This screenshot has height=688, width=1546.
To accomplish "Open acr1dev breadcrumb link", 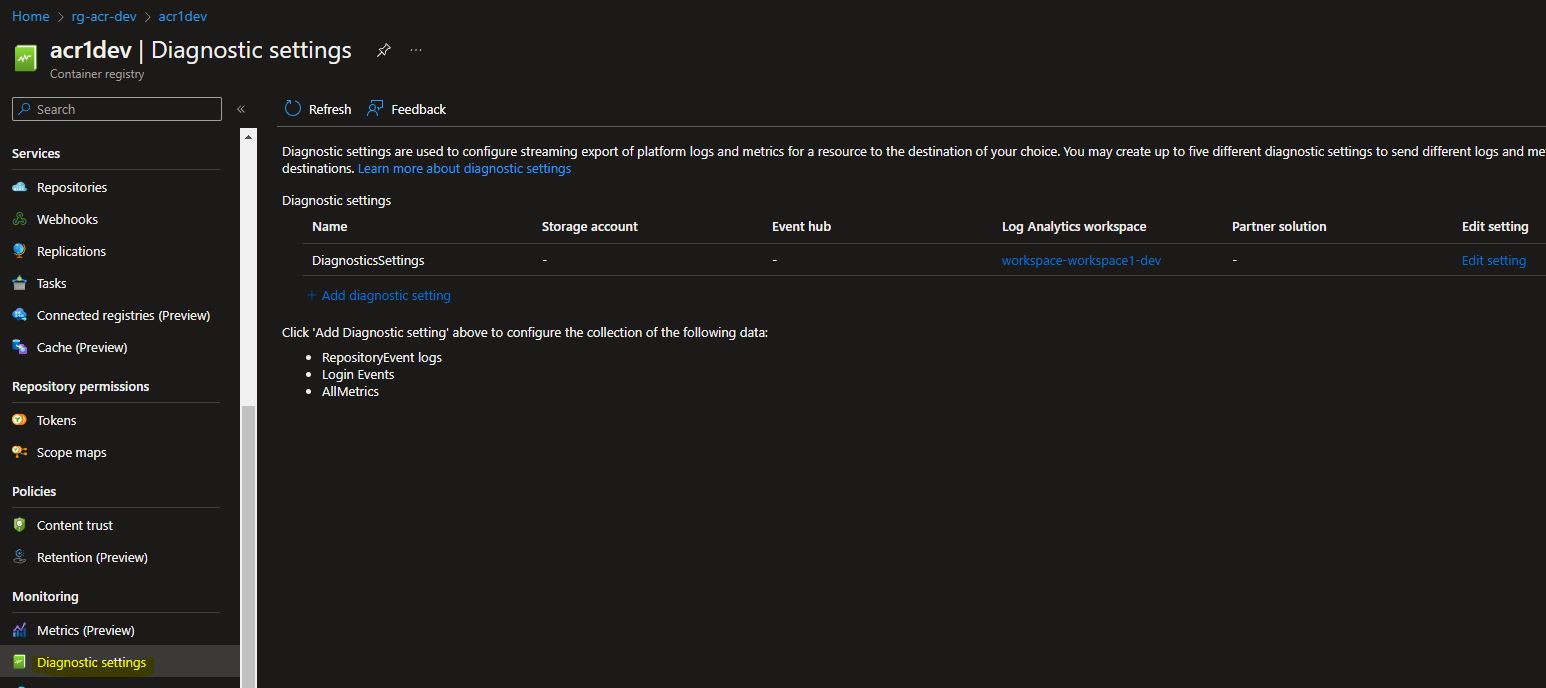I will pyautogui.click(x=183, y=16).
